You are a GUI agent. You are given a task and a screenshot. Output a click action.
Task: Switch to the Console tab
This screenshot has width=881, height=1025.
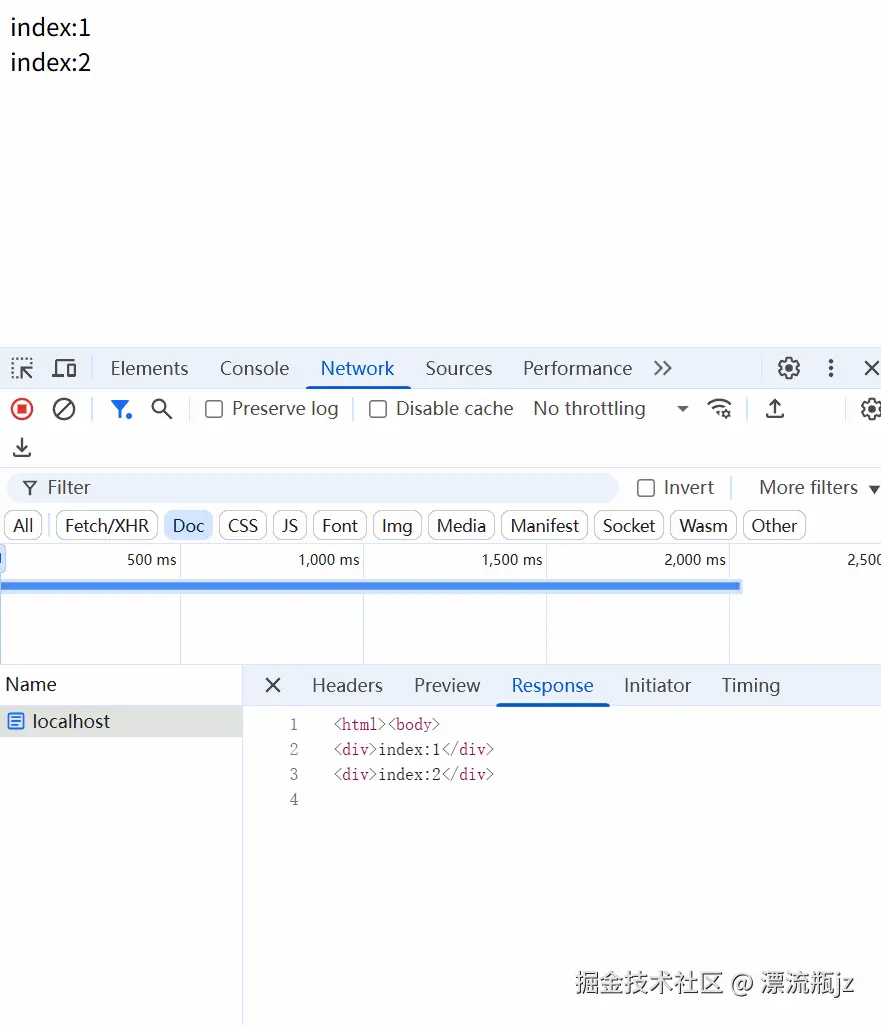click(254, 369)
